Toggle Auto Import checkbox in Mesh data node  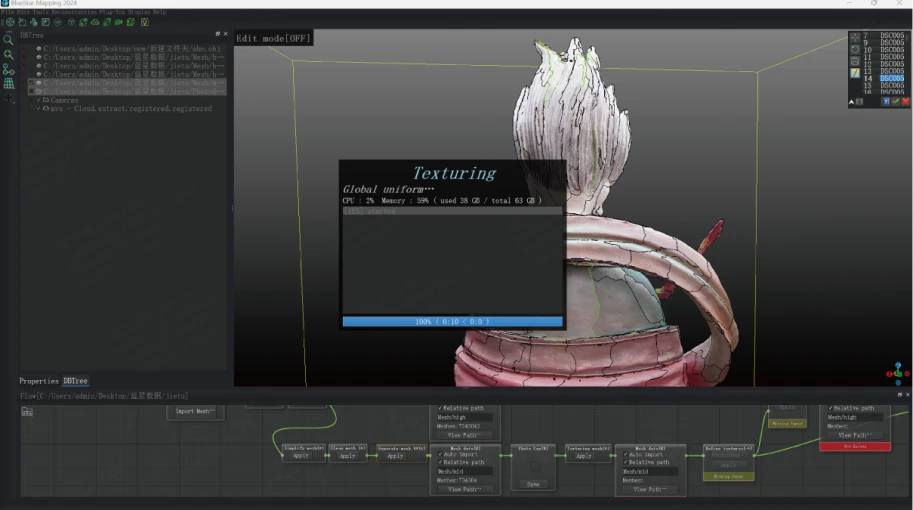pyautogui.click(x=440, y=454)
